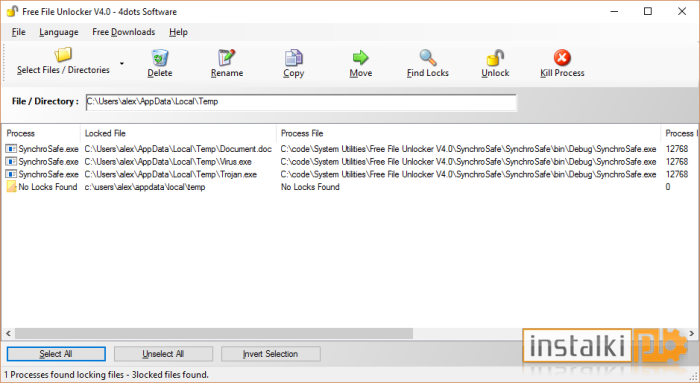Click the Invert Selection button
The width and height of the screenshot is (700, 383).
click(x=270, y=354)
